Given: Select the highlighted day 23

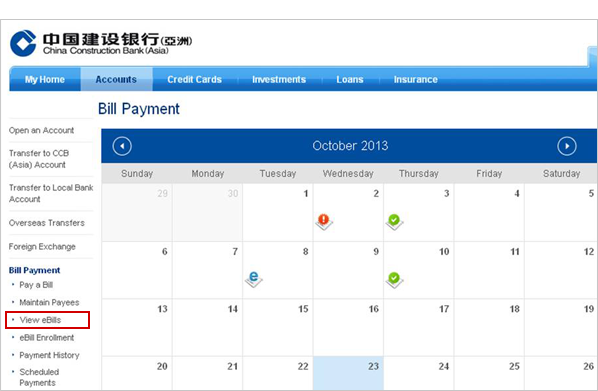Looking at the screenshot, I should click(348, 373).
